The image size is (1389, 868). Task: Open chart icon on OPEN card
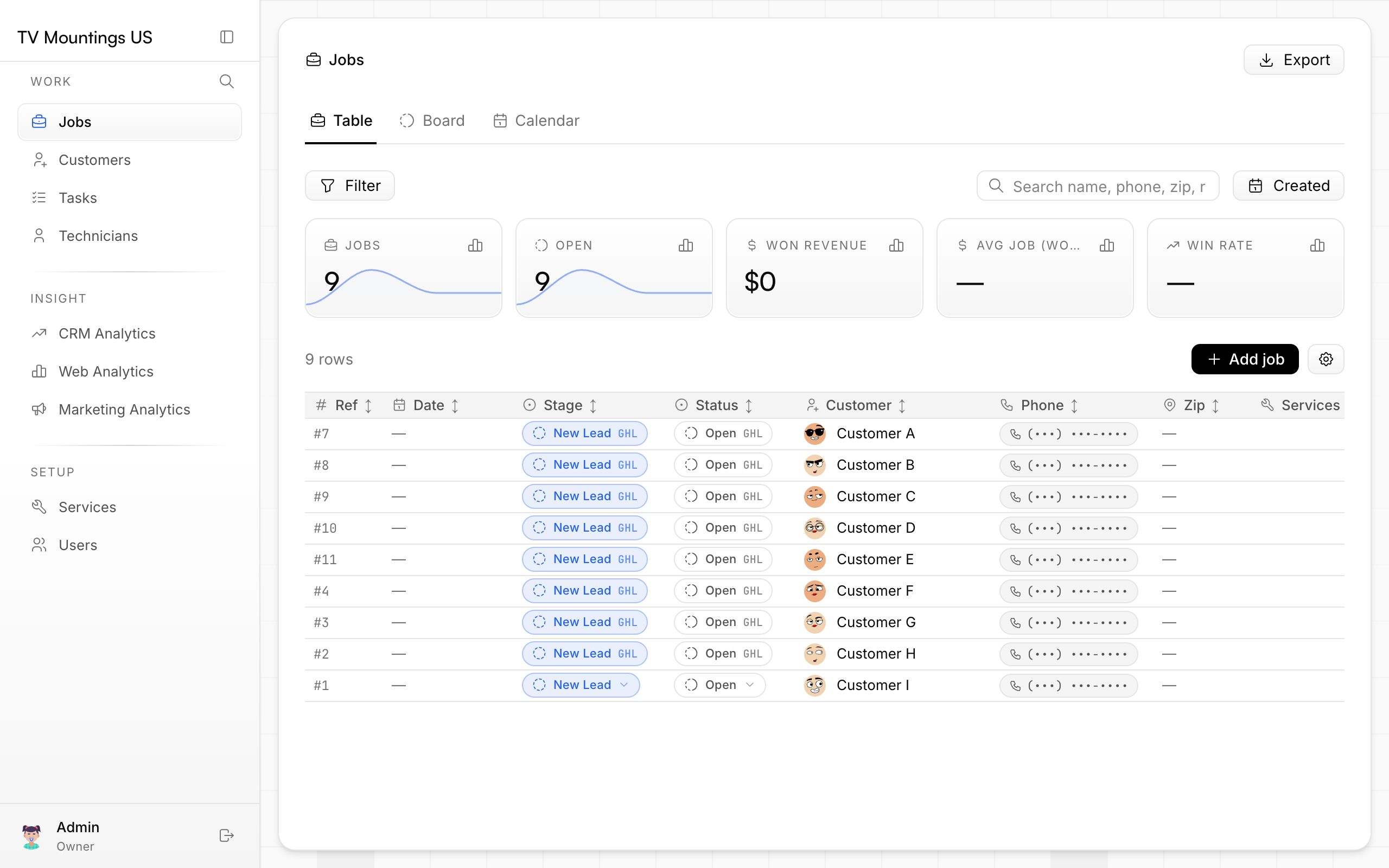pos(686,246)
